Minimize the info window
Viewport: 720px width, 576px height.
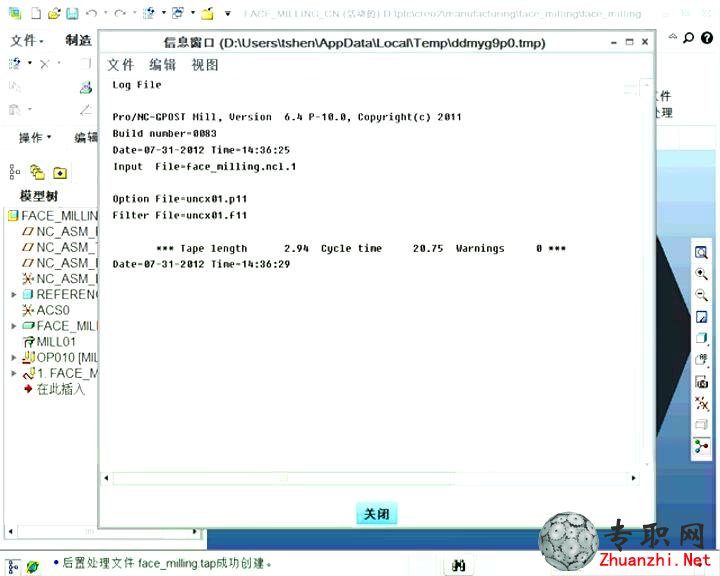614,43
